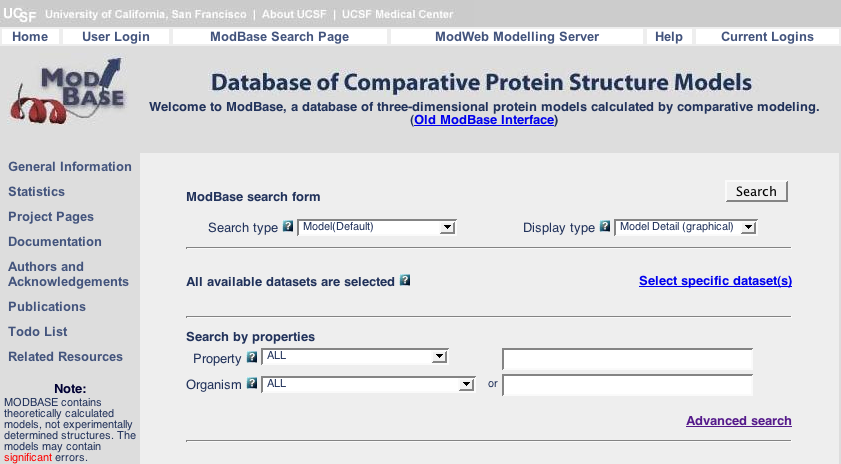Open Old ModBase Interface link

[x=484, y=120]
